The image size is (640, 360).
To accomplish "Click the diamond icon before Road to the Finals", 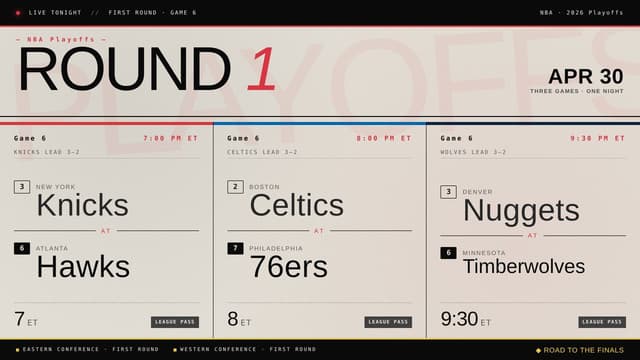I will point(538,350).
